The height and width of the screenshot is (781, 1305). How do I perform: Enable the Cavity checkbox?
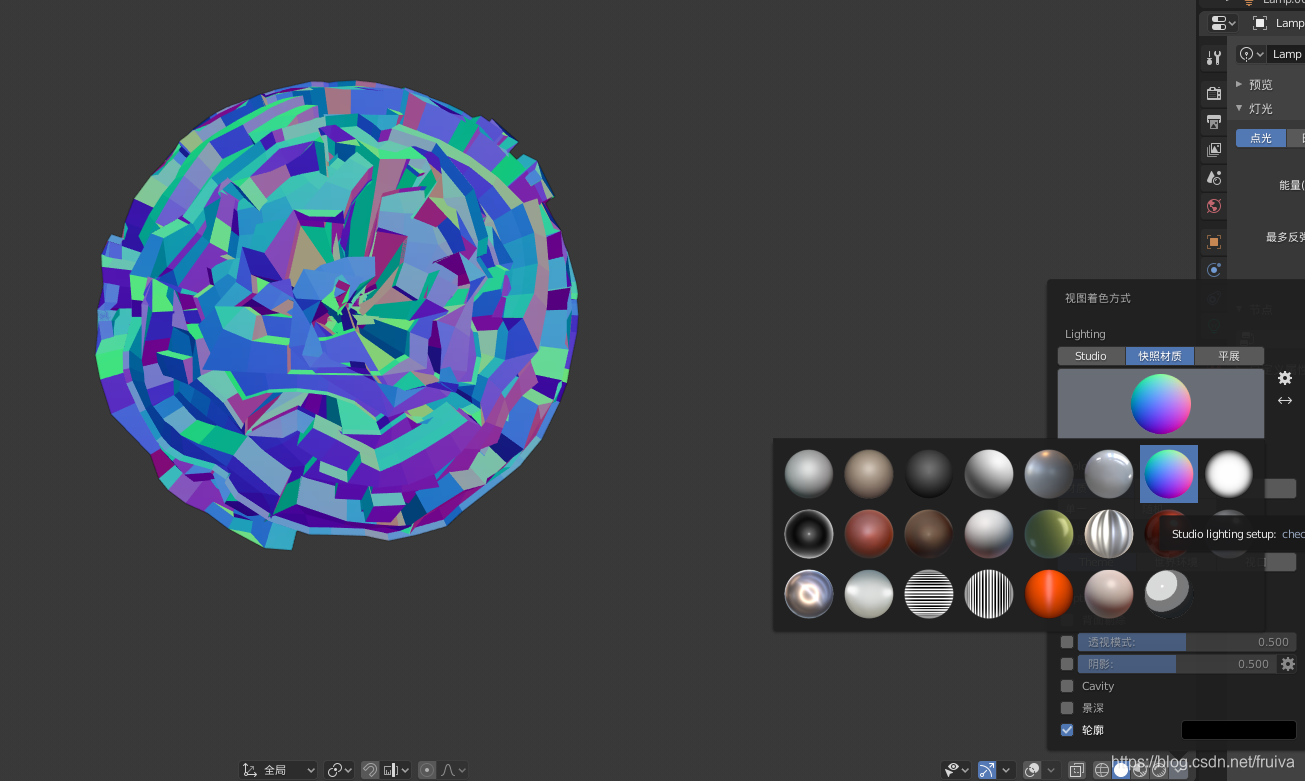point(1066,686)
